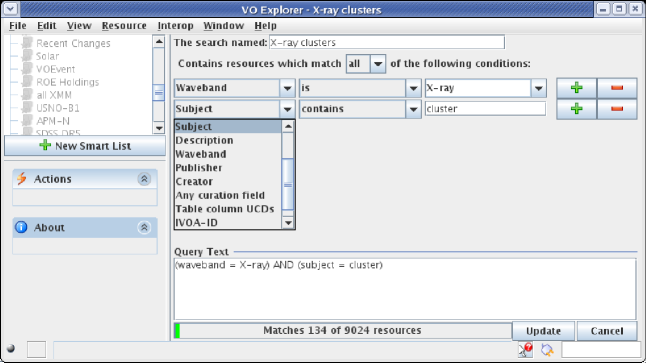Click the USNO-B1 list icon
The height and width of the screenshot is (363, 647).
pos(27,107)
